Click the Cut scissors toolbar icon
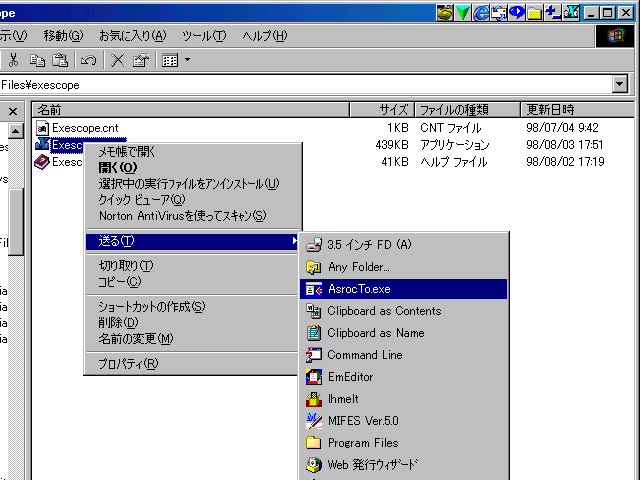 click(x=13, y=60)
